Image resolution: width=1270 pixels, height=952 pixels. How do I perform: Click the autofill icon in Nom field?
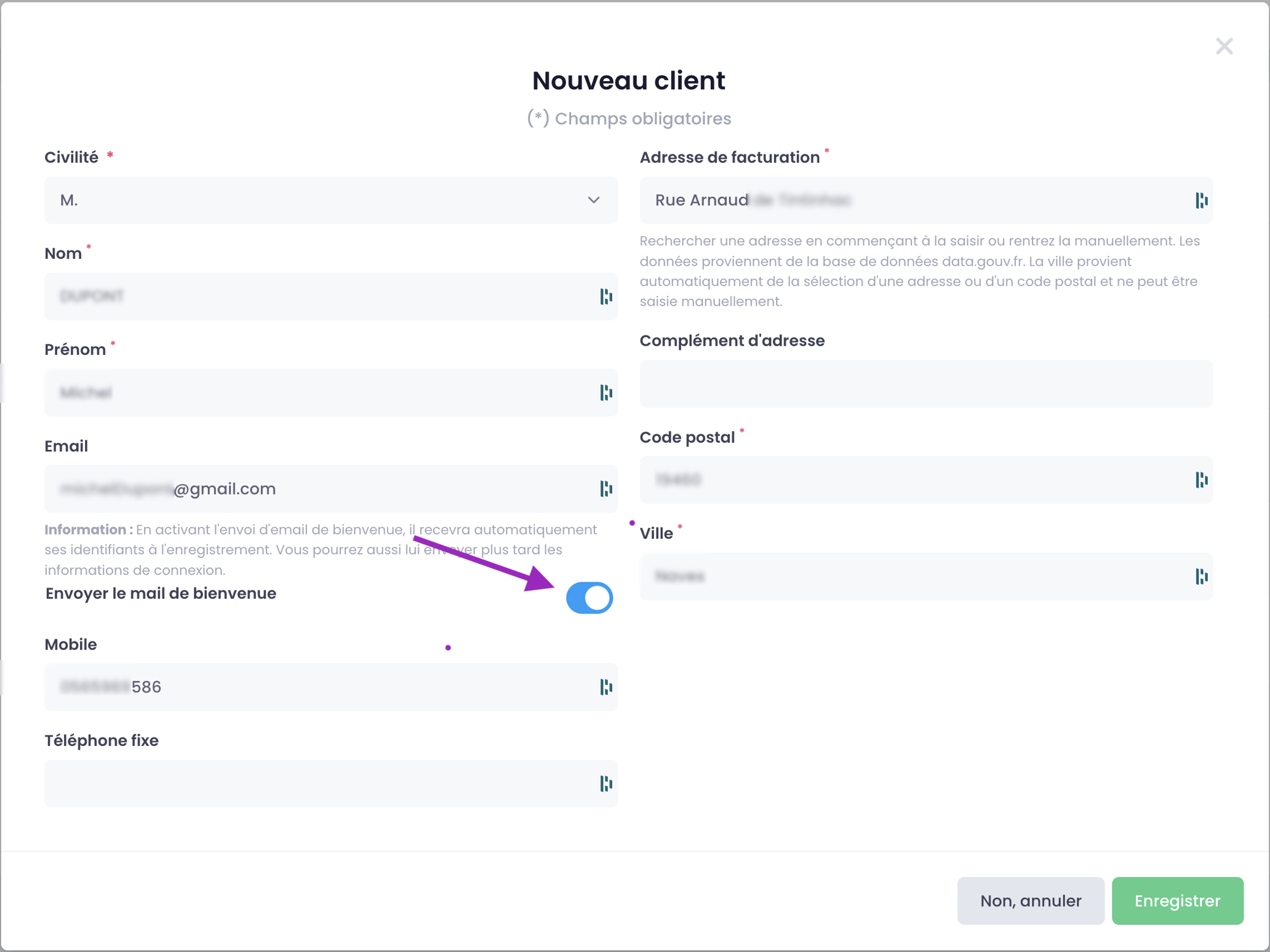pos(606,296)
